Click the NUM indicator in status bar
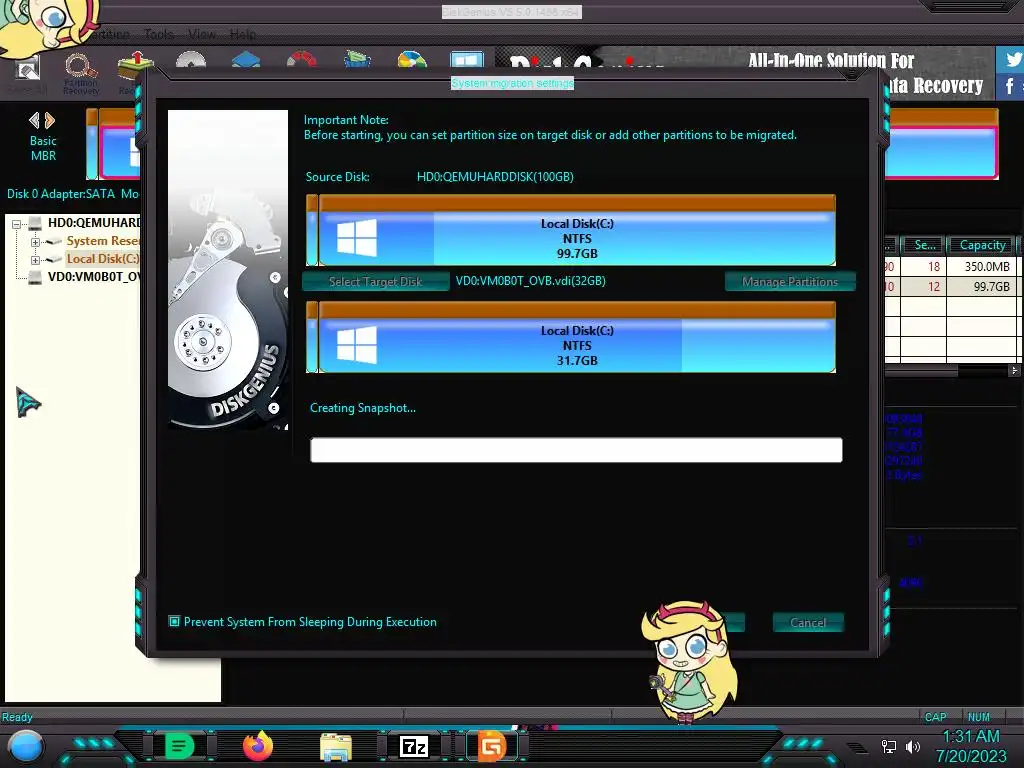The height and width of the screenshot is (768, 1024). point(978,717)
